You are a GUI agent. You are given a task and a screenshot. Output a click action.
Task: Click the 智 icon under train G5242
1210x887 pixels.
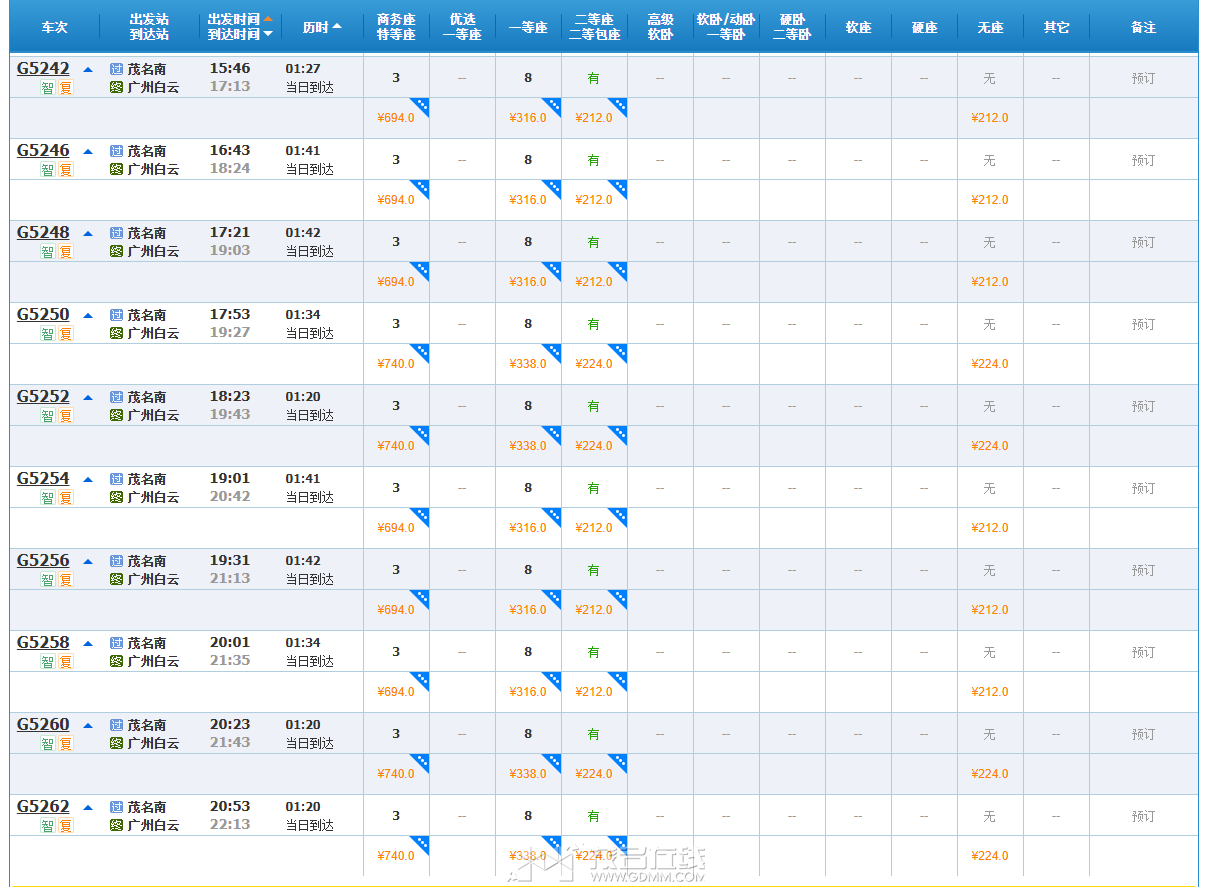[47, 87]
